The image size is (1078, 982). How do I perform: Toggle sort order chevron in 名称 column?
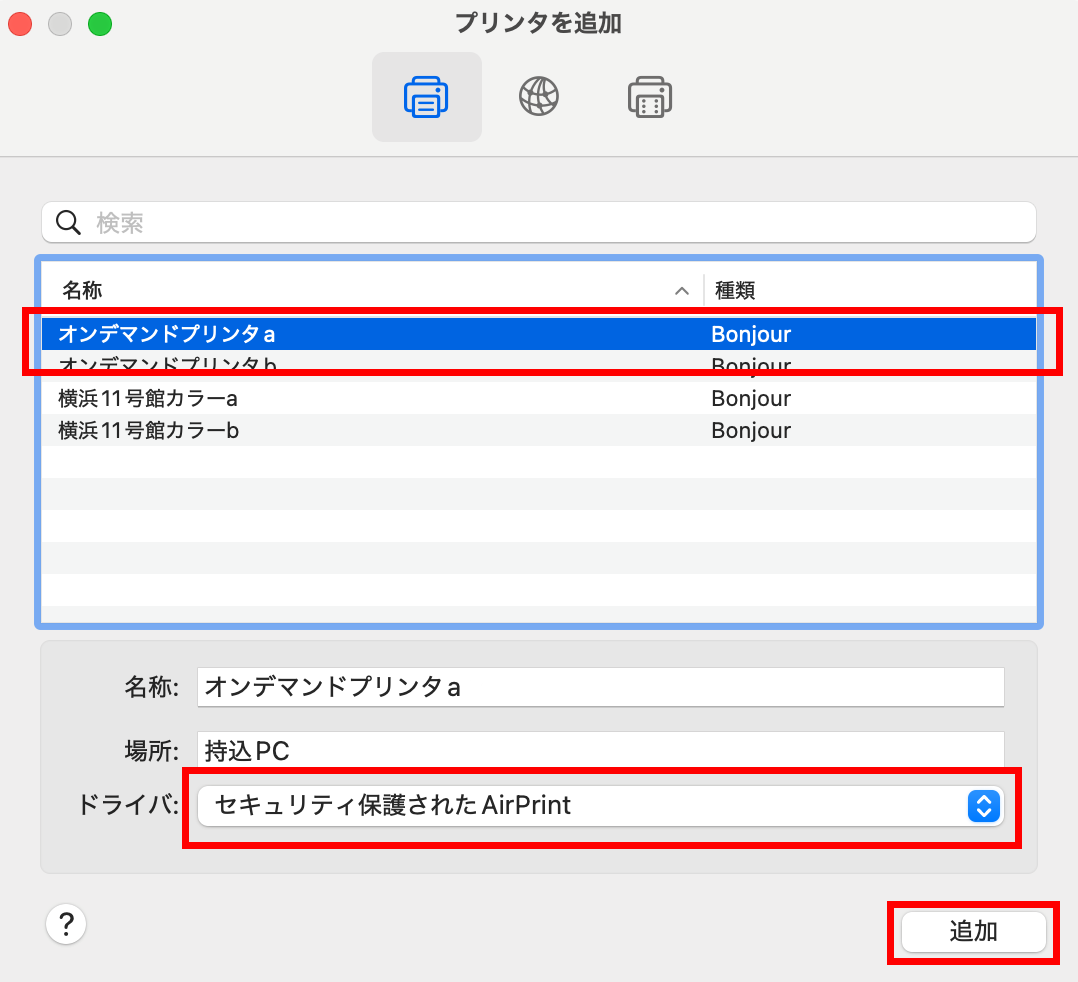click(682, 291)
